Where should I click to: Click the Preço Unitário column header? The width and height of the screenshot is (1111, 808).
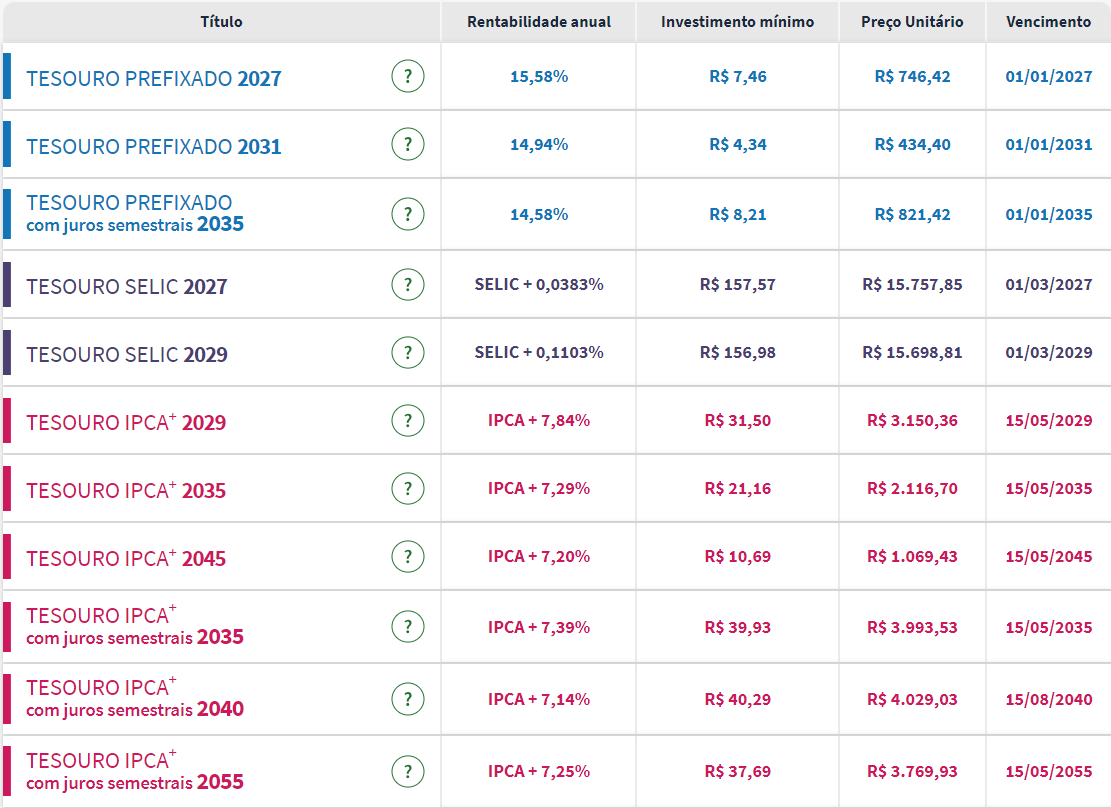912,22
